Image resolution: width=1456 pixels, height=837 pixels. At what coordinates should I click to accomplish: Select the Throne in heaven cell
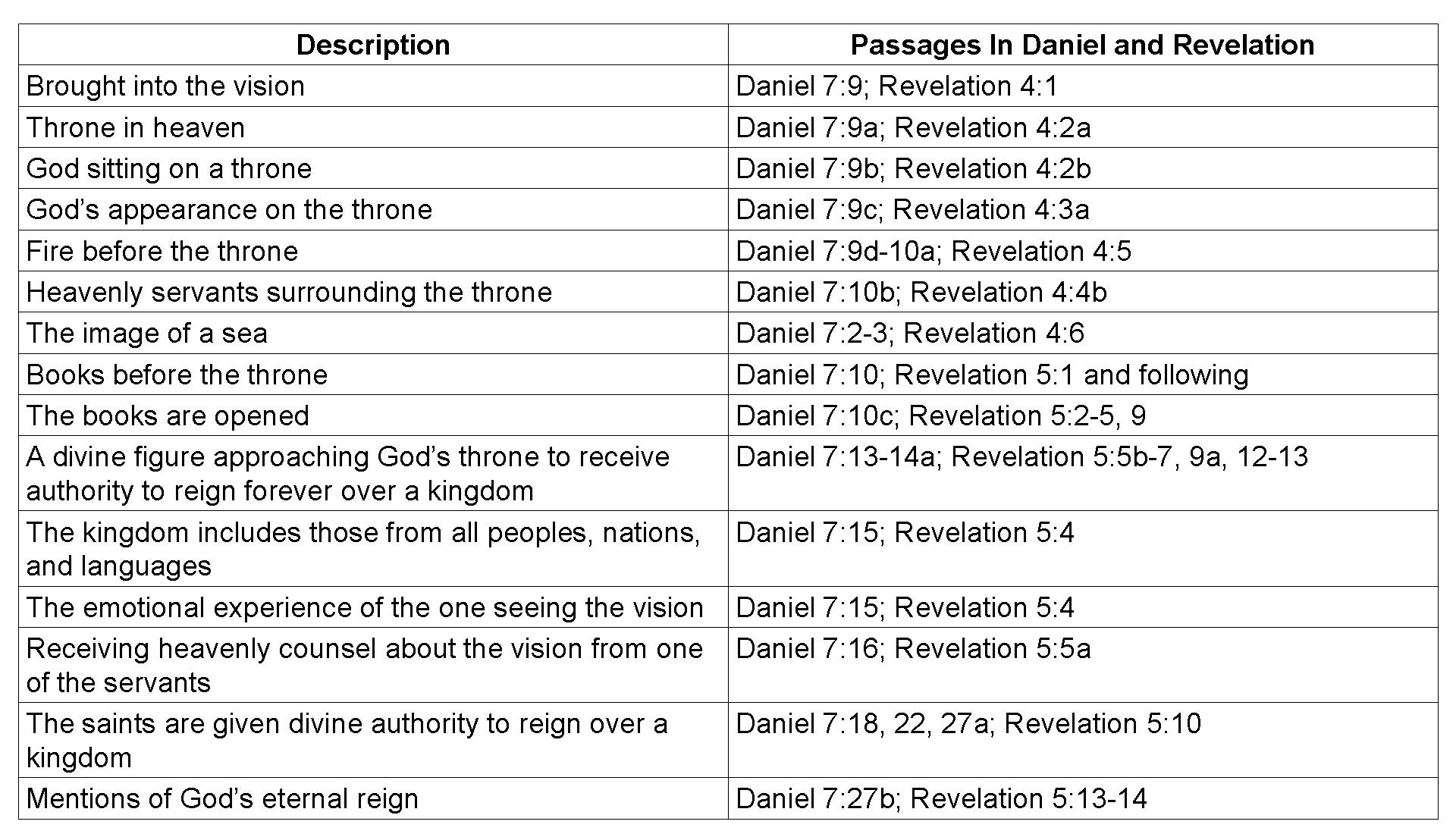[136, 127]
